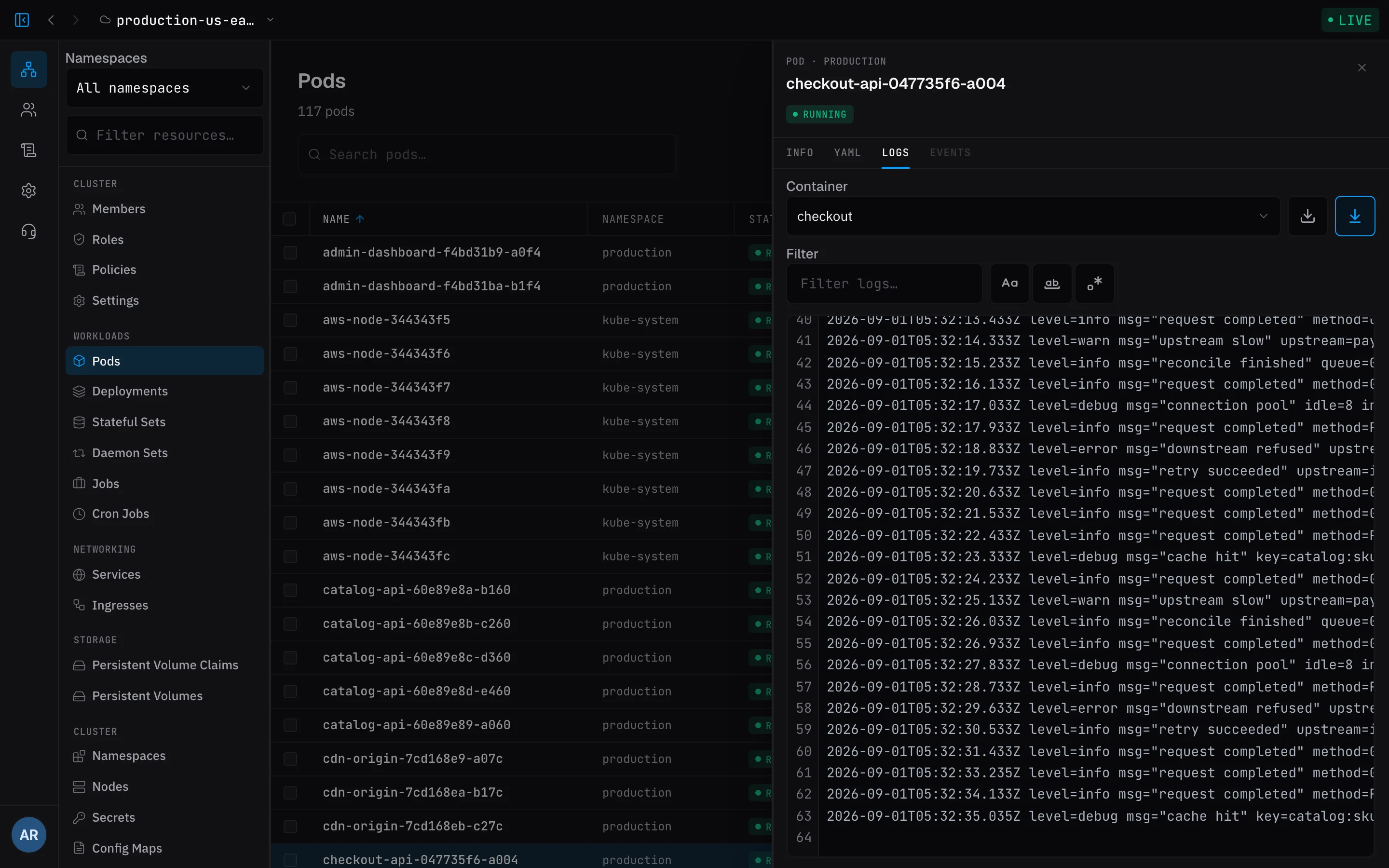This screenshot has height=868, width=1389.
Task: Go back with the left arrow
Action: (51, 20)
